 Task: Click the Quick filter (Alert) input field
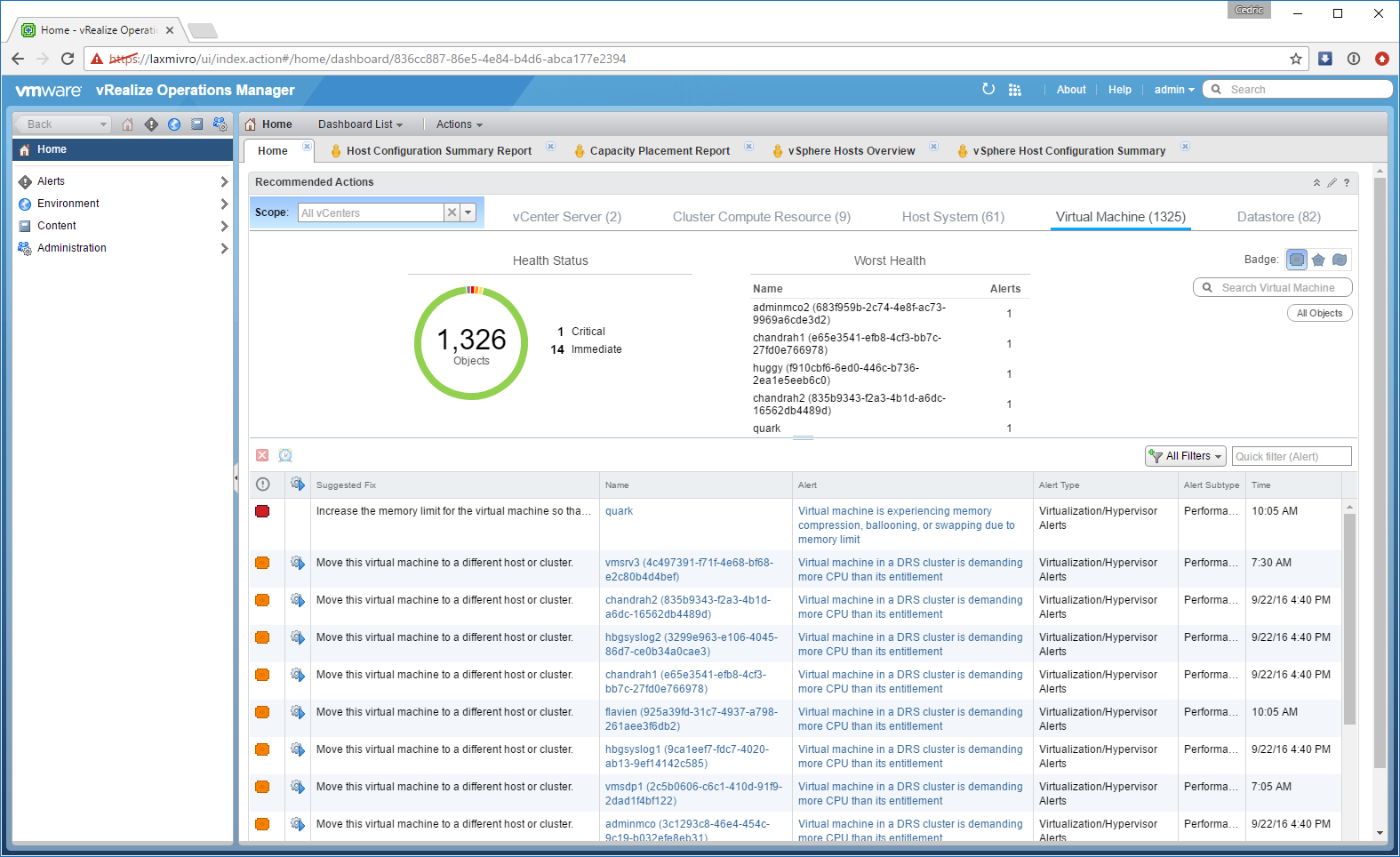click(1291, 456)
